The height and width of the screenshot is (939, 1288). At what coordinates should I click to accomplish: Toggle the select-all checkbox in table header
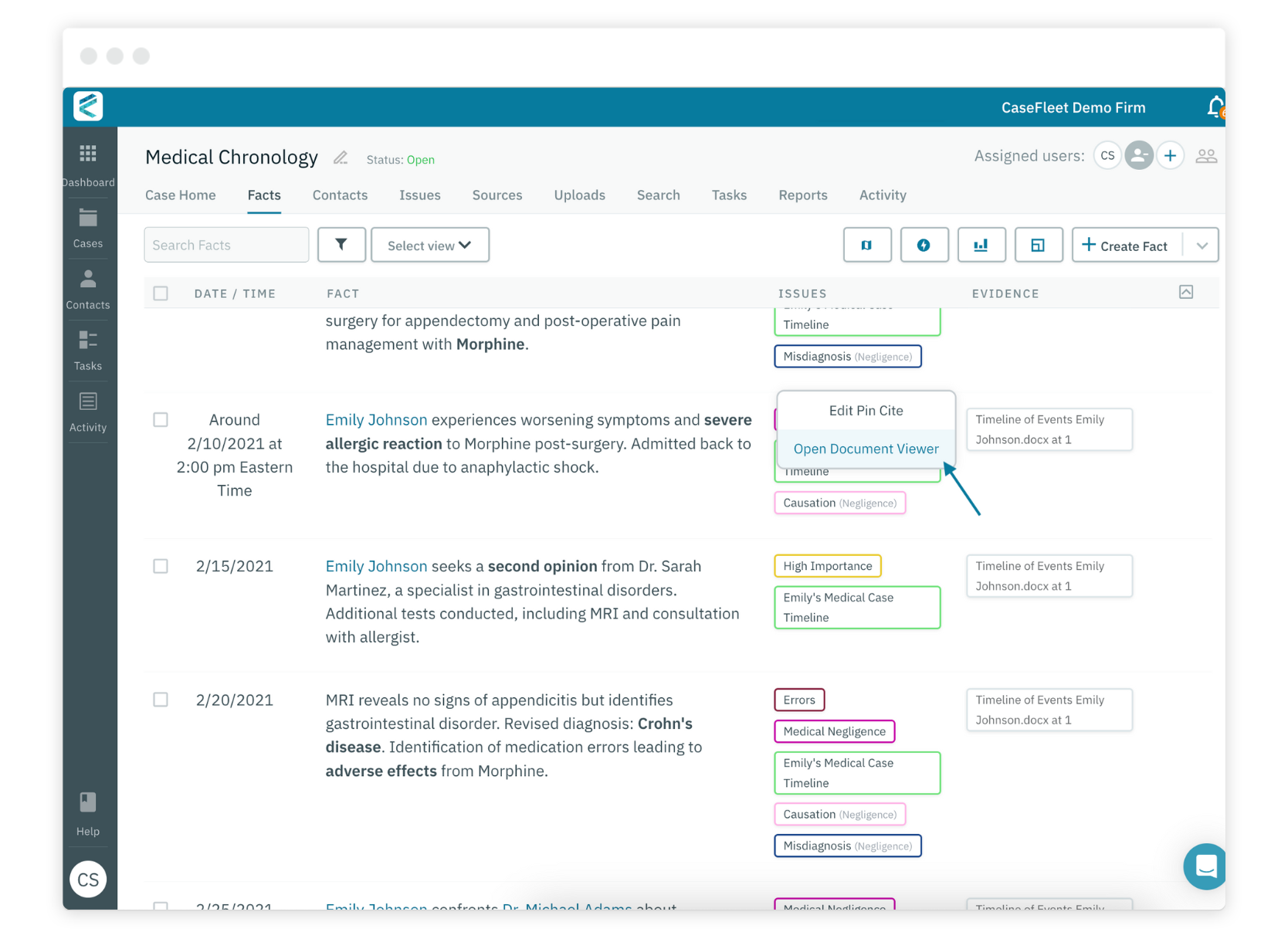pyautogui.click(x=161, y=293)
